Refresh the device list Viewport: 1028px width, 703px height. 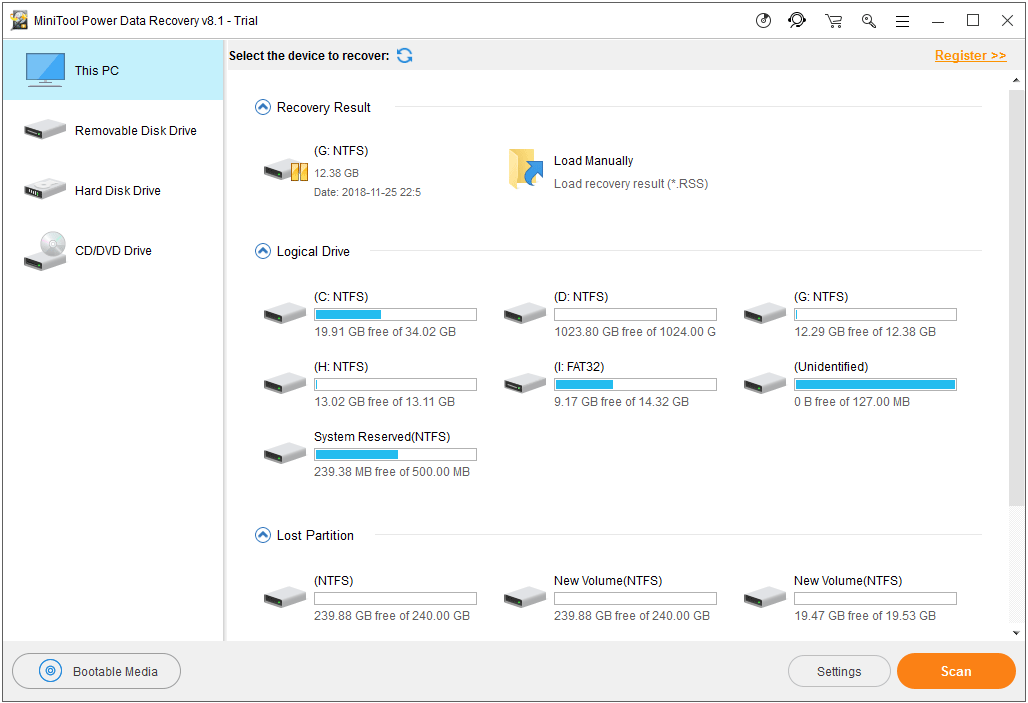[x=405, y=56]
